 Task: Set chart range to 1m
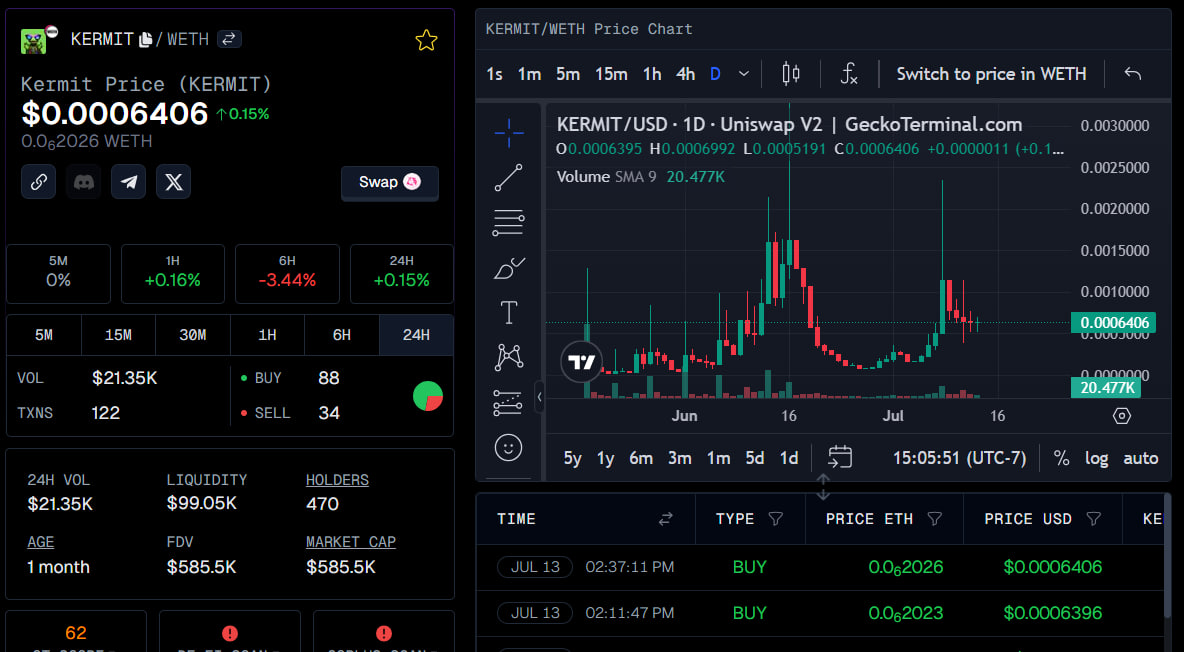[718, 458]
